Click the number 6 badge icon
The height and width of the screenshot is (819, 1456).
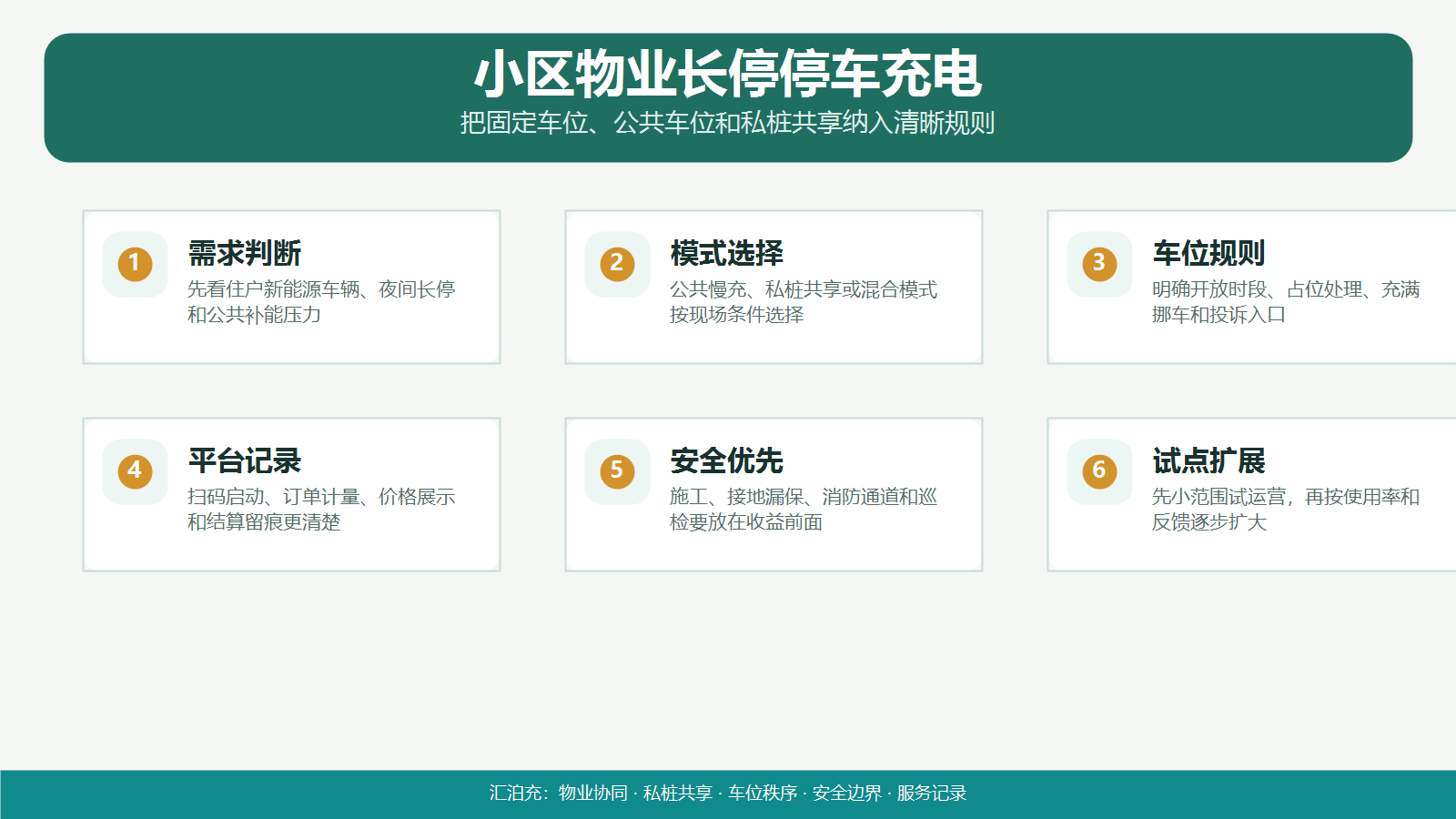[1099, 471]
